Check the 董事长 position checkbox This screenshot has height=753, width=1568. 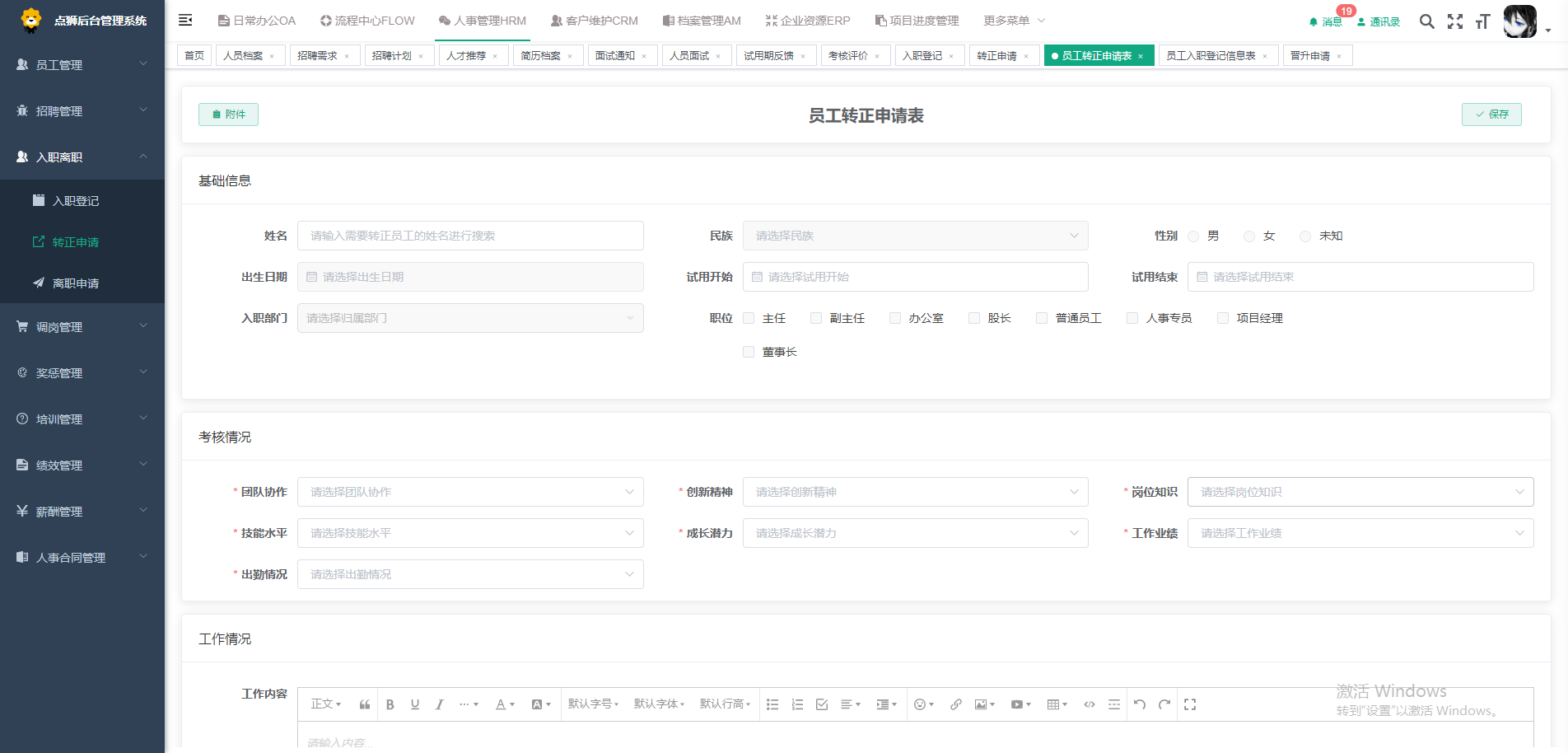(x=749, y=352)
